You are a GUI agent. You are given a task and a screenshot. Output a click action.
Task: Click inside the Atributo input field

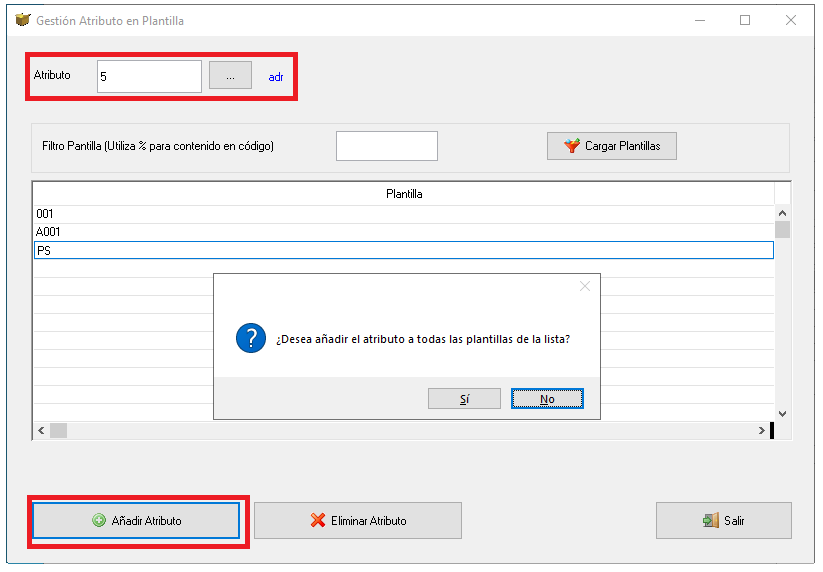[x=149, y=77]
